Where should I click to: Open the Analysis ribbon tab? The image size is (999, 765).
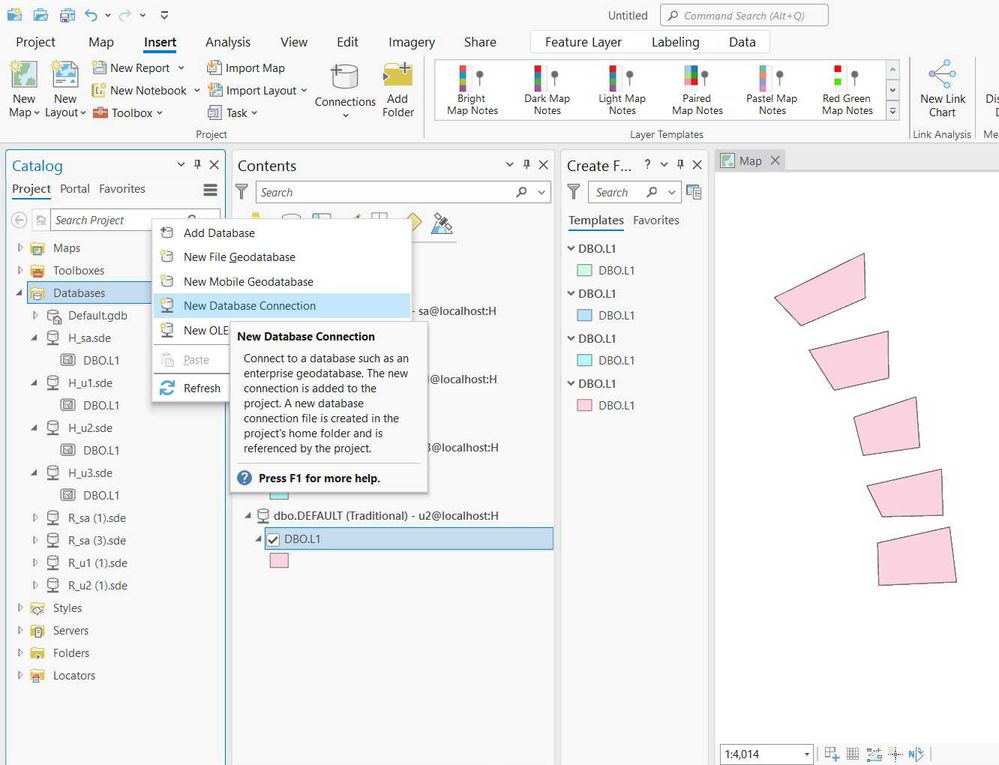click(x=227, y=42)
